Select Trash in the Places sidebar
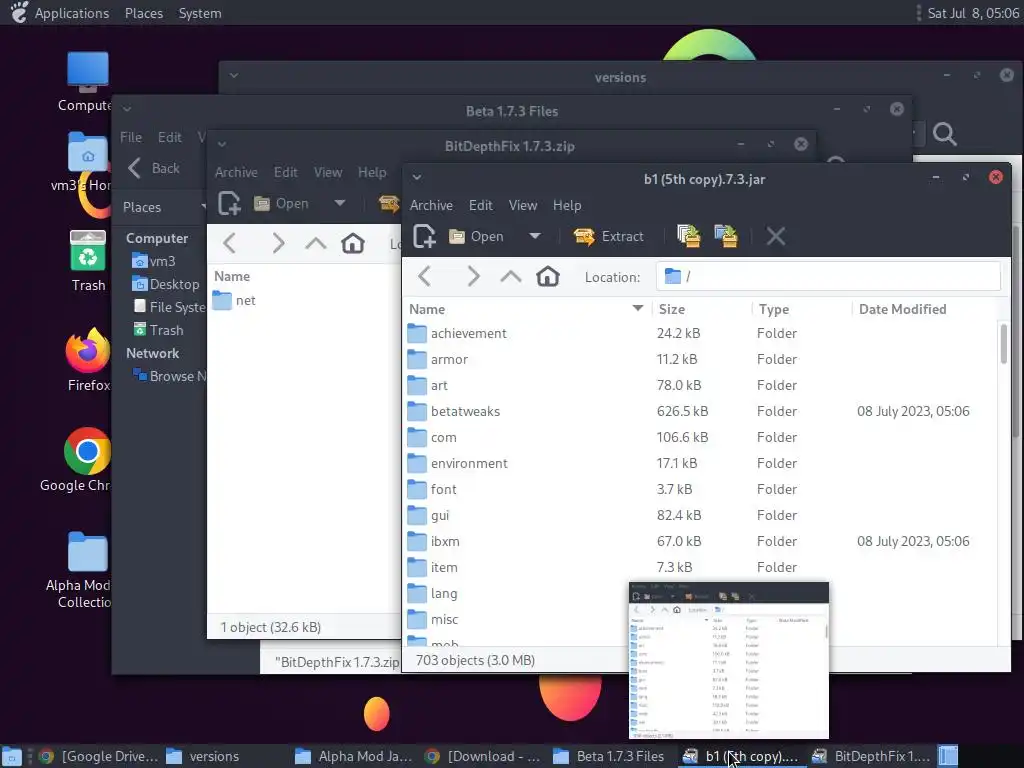 159,330
